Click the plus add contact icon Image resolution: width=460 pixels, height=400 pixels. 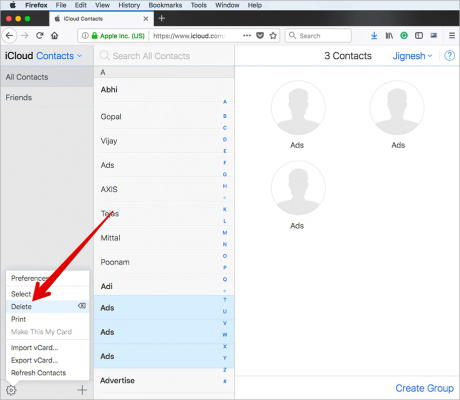[x=82, y=390]
